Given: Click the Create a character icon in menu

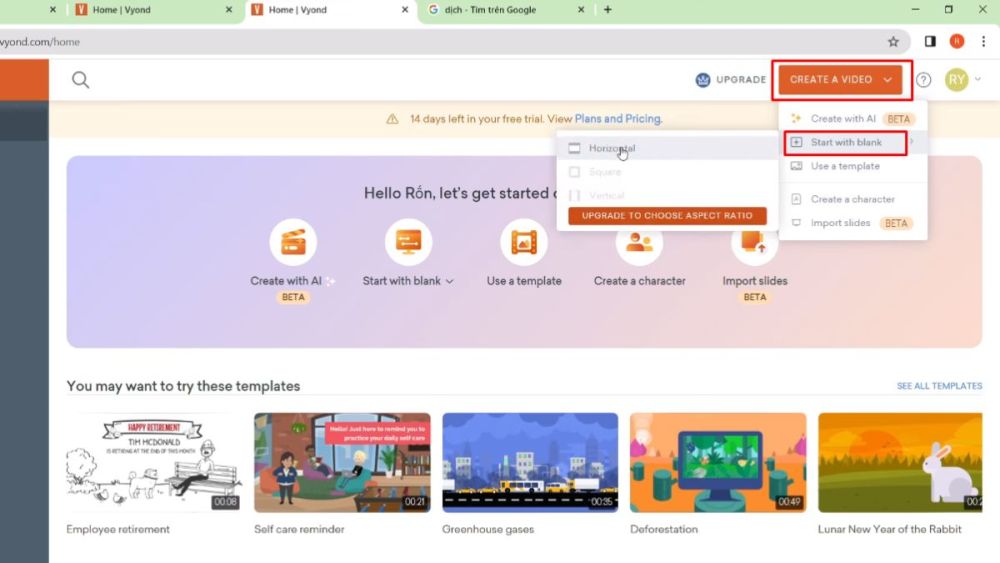Looking at the screenshot, I should pyautogui.click(x=797, y=199).
